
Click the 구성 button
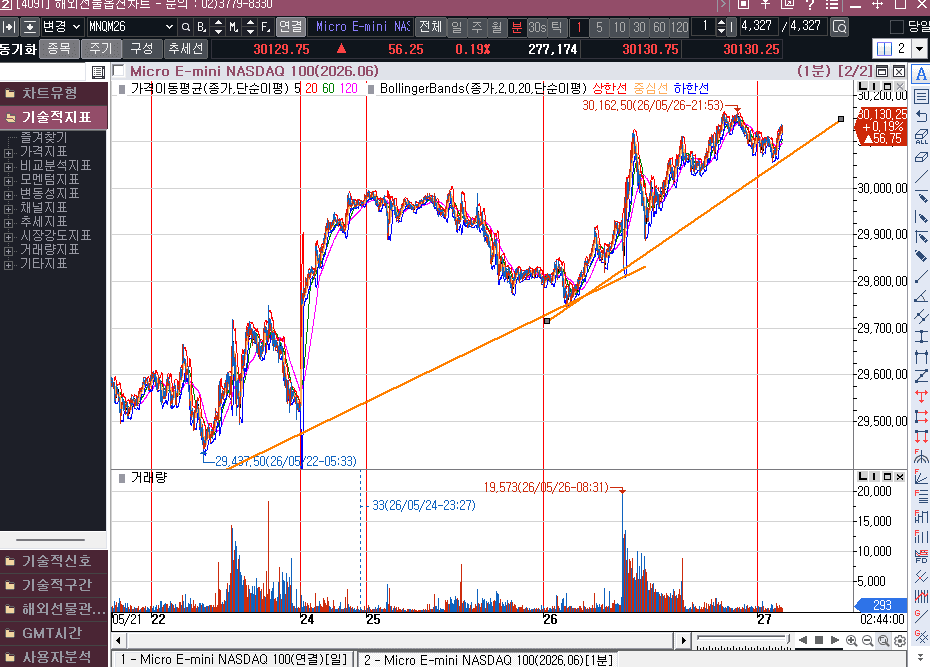click(142, 49)
